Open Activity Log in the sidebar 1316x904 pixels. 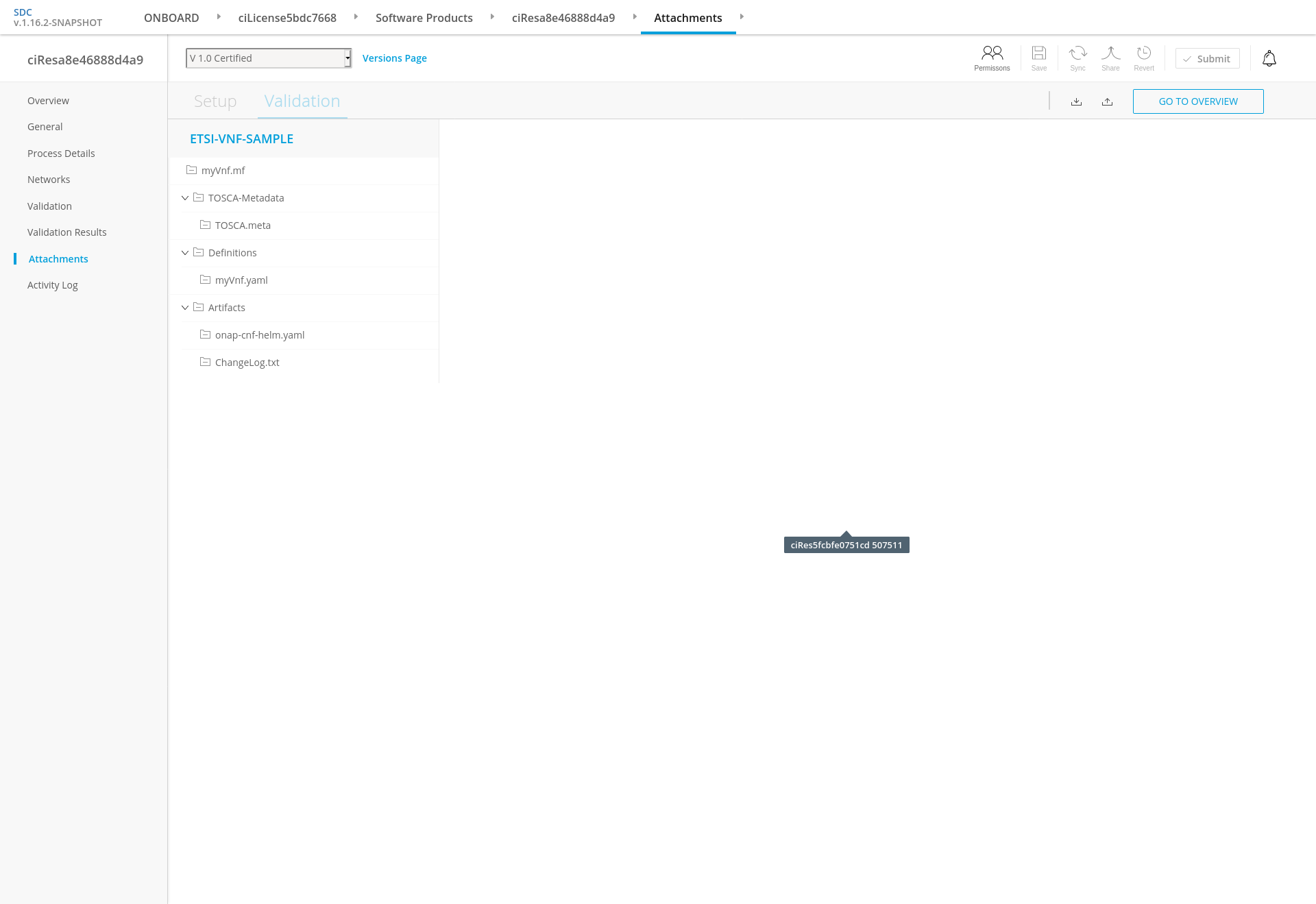click(x=53, y=285)
